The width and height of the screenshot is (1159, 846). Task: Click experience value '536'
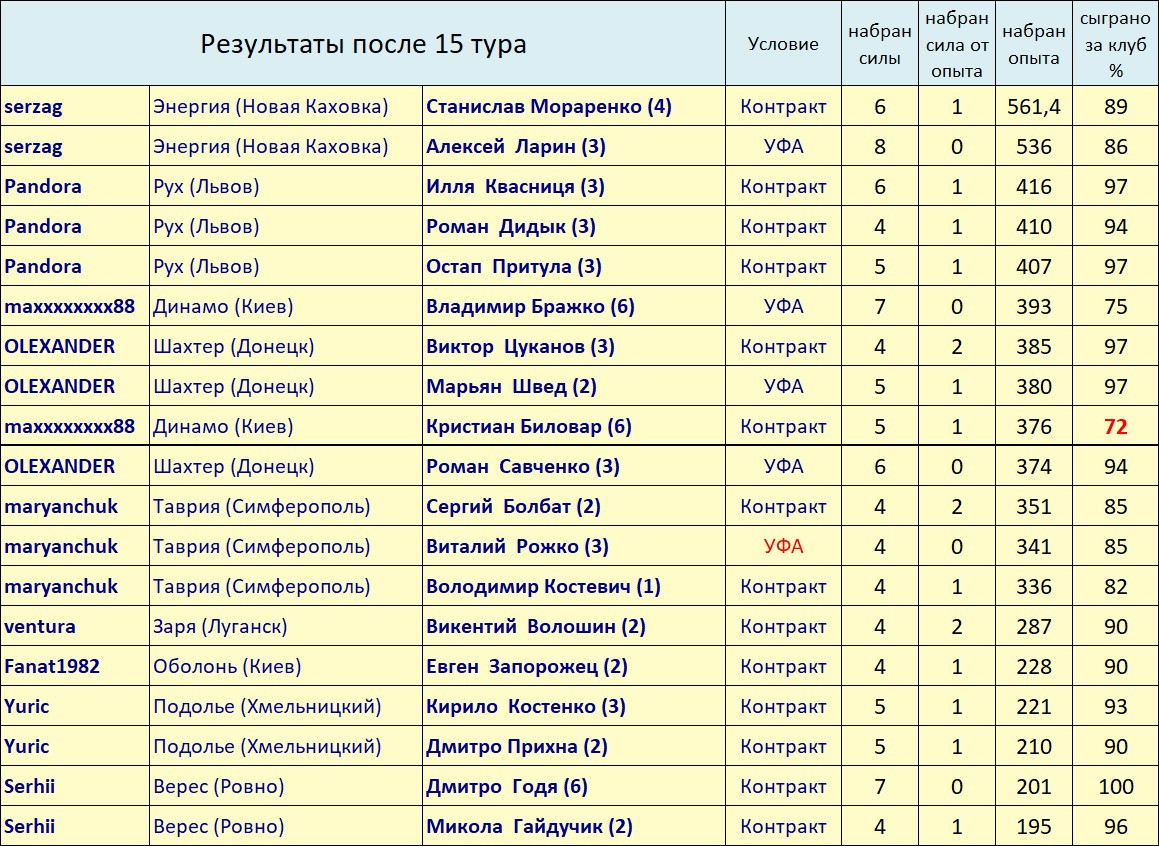point(1033,146)
